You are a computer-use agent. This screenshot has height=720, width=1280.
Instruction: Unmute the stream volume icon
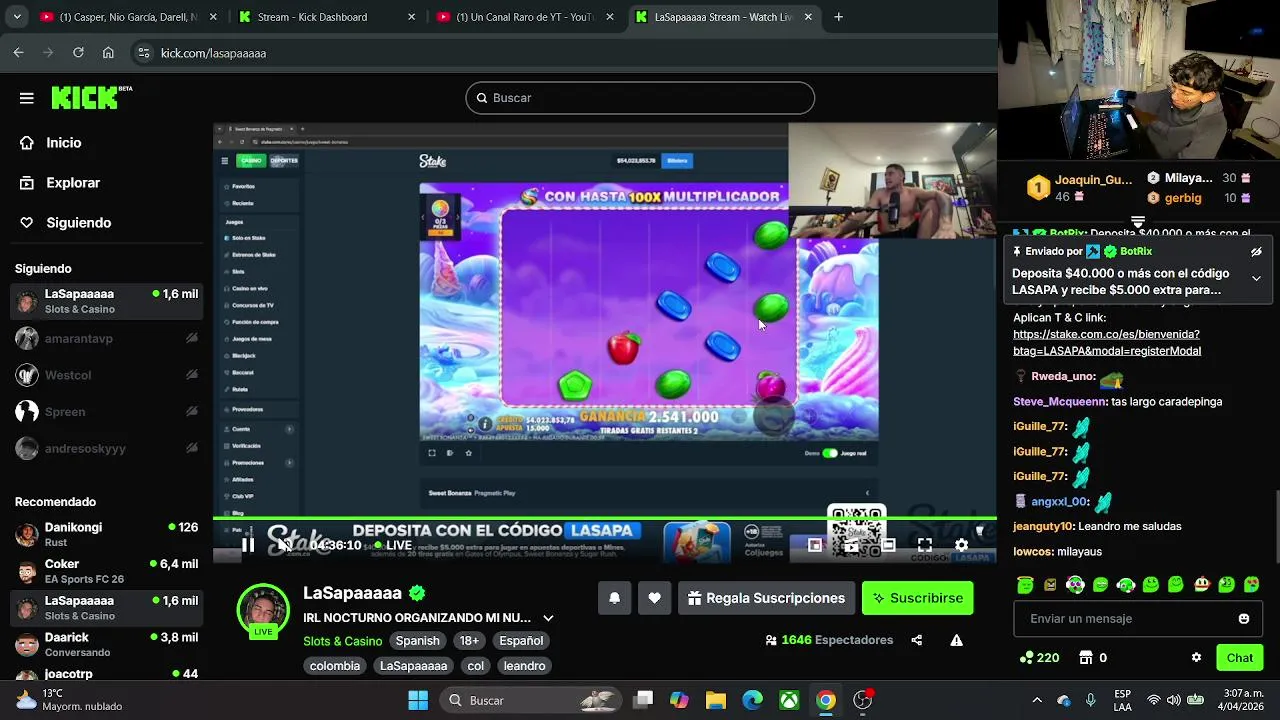[x=285, y=545]
